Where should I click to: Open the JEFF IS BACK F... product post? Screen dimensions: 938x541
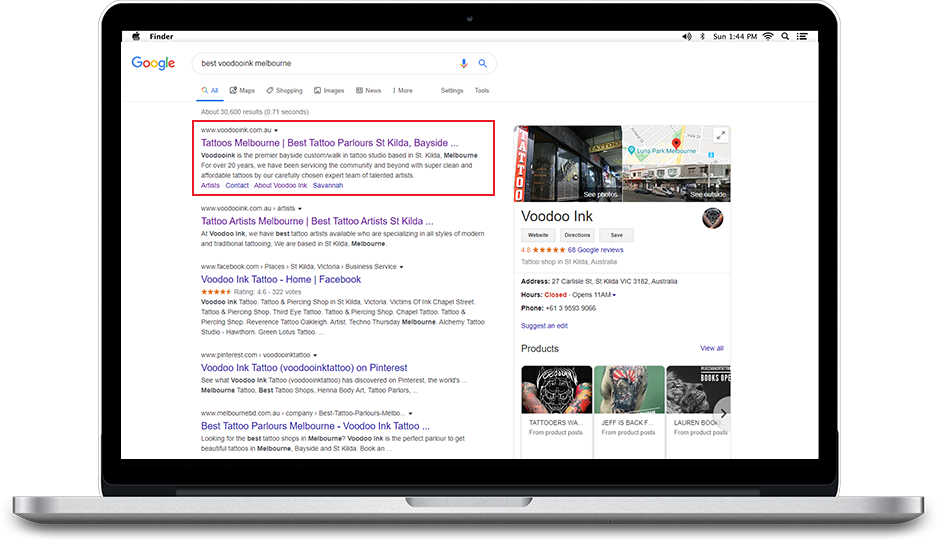pyautogui.click(x=629, y=412)
